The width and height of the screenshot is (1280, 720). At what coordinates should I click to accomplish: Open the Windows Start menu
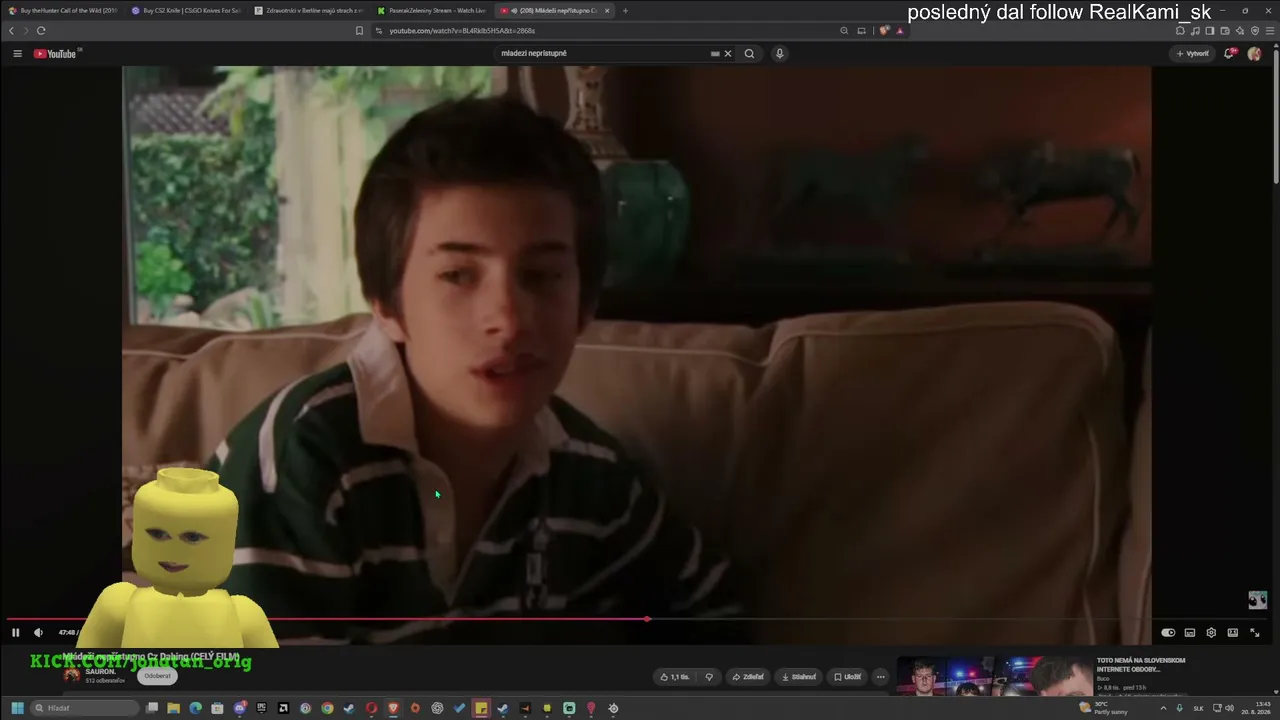click(x=17, y=708)
